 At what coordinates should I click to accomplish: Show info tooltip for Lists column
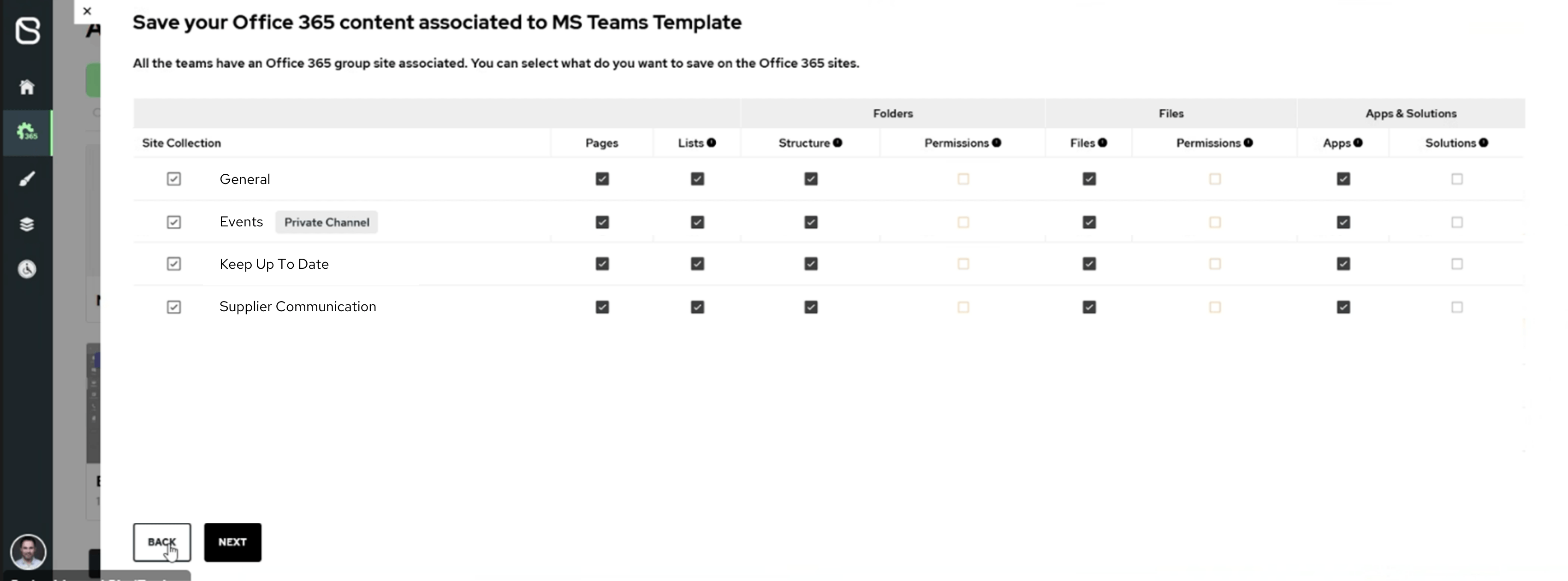coord(711,142)
